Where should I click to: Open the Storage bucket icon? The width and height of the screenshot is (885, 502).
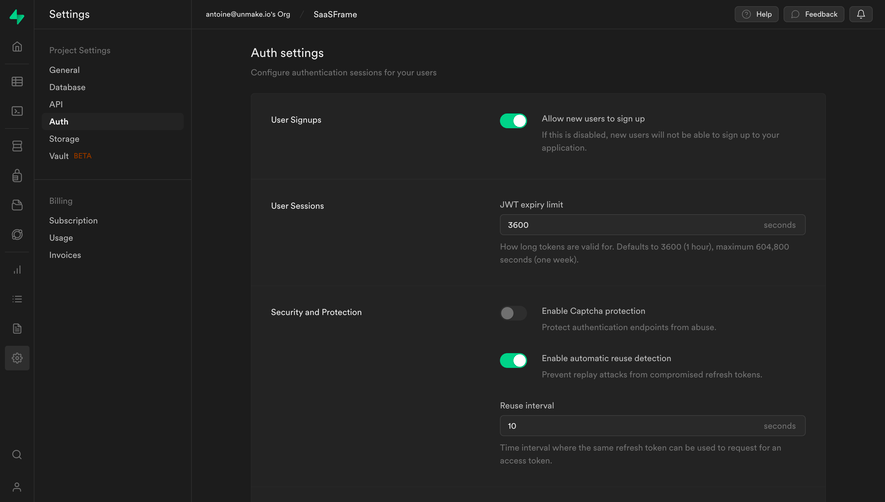point(17,205)
